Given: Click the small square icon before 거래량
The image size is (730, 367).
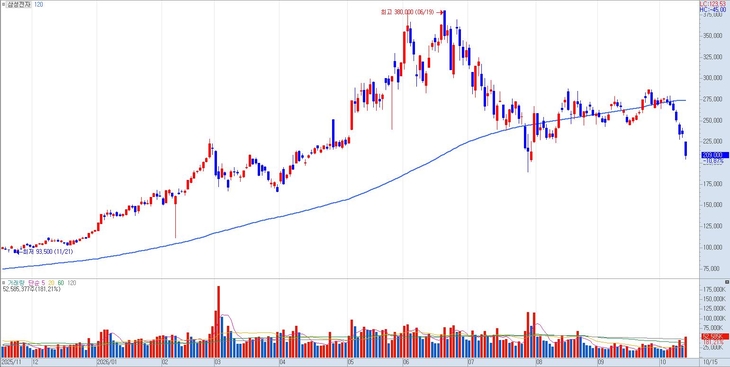Looking at the screenshot, I should 3,283.
